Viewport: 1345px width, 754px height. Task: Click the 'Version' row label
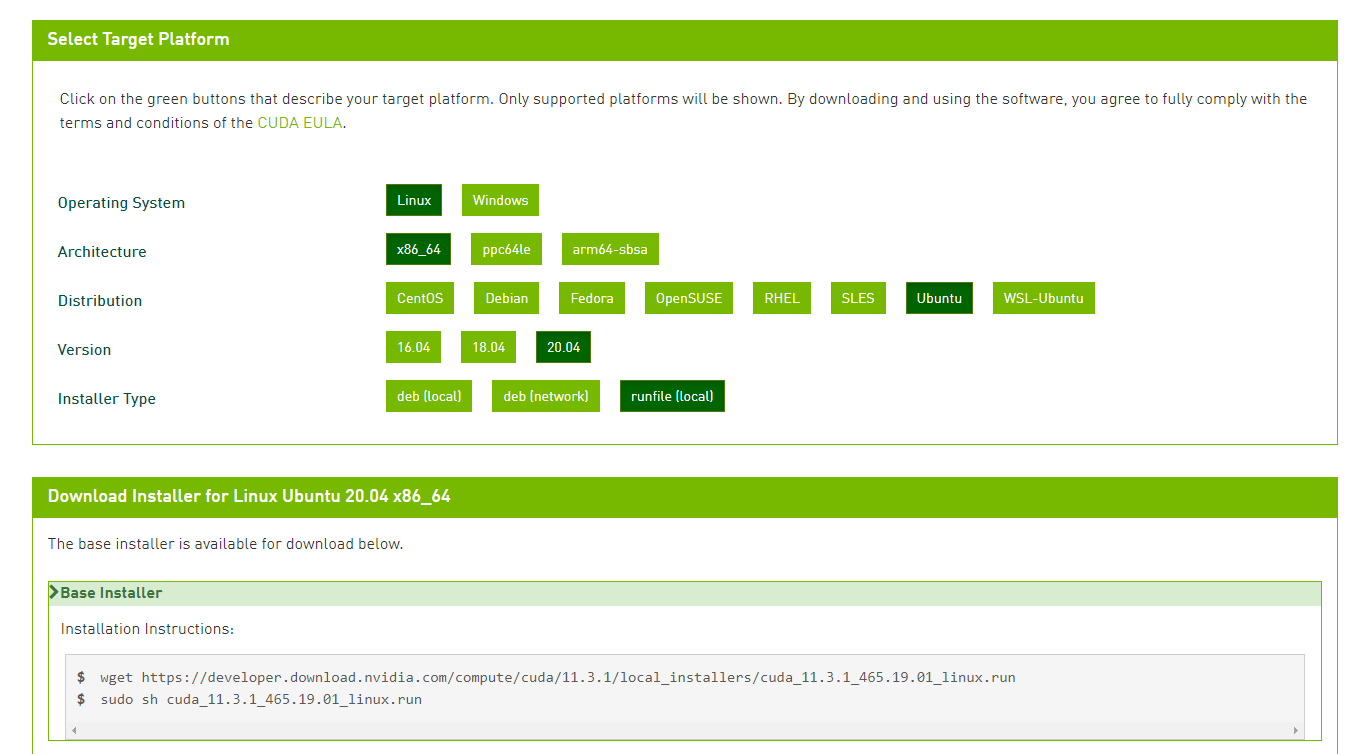point(84,350)
